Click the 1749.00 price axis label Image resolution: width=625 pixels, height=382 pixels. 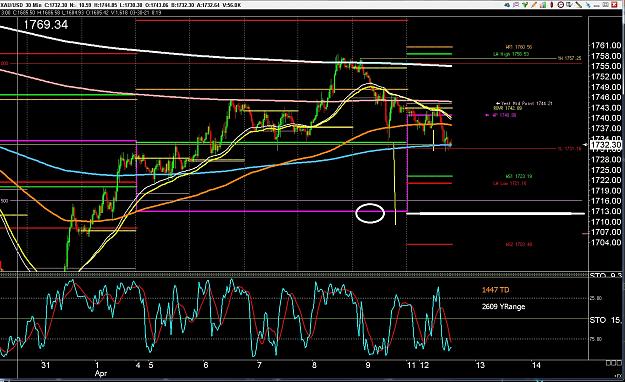coord(606,87)
